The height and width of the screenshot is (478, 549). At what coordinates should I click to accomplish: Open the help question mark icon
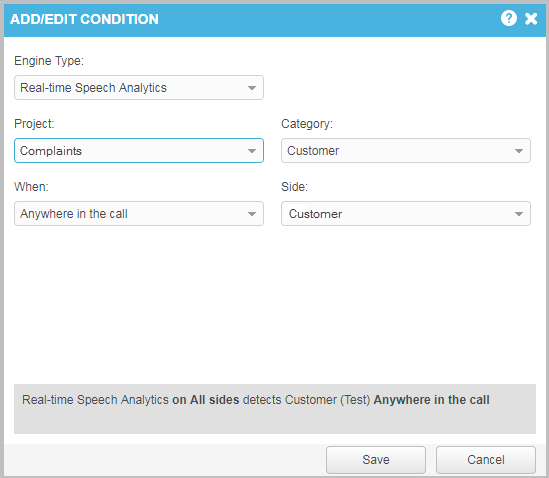pos(508,18)
